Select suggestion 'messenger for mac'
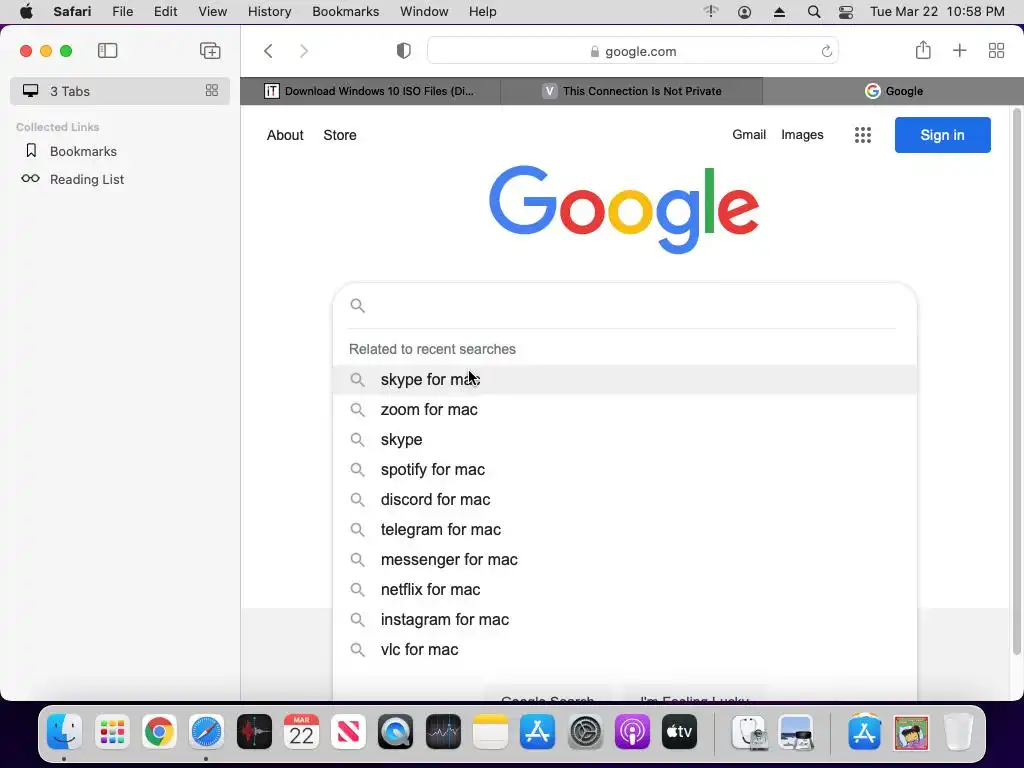The width and height of the screenshot is (1024, 768). [x=625, y=560]
